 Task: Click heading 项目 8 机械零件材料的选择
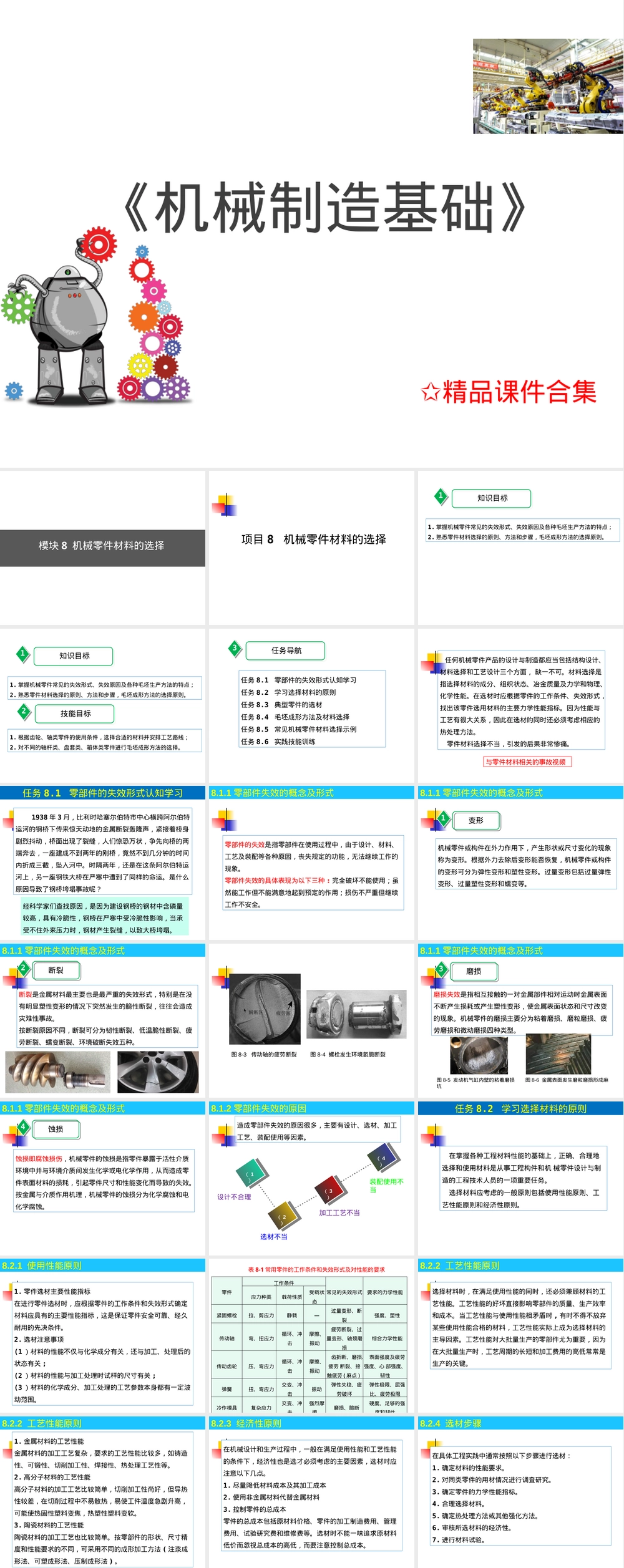pos(313,540)
